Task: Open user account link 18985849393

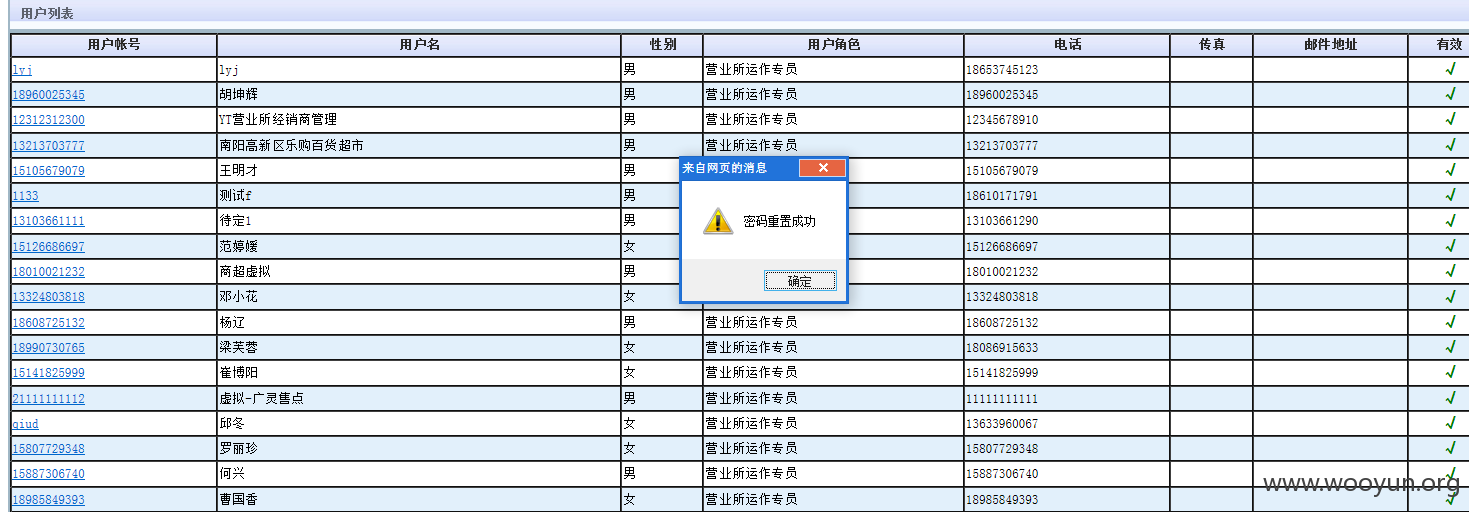Action: click(x=48, y=500)
